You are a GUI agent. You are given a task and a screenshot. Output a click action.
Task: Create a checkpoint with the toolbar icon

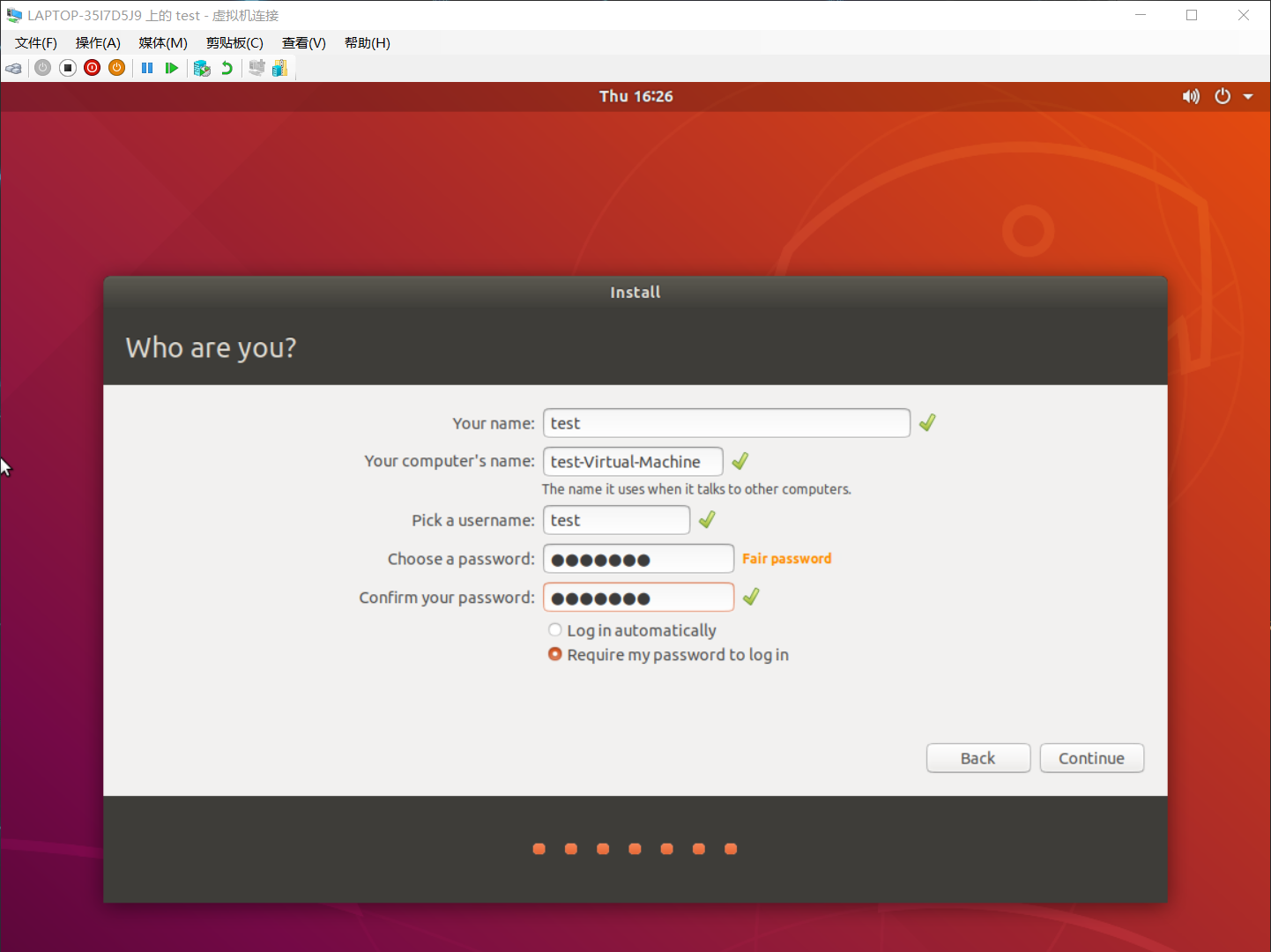click(202, 68)
